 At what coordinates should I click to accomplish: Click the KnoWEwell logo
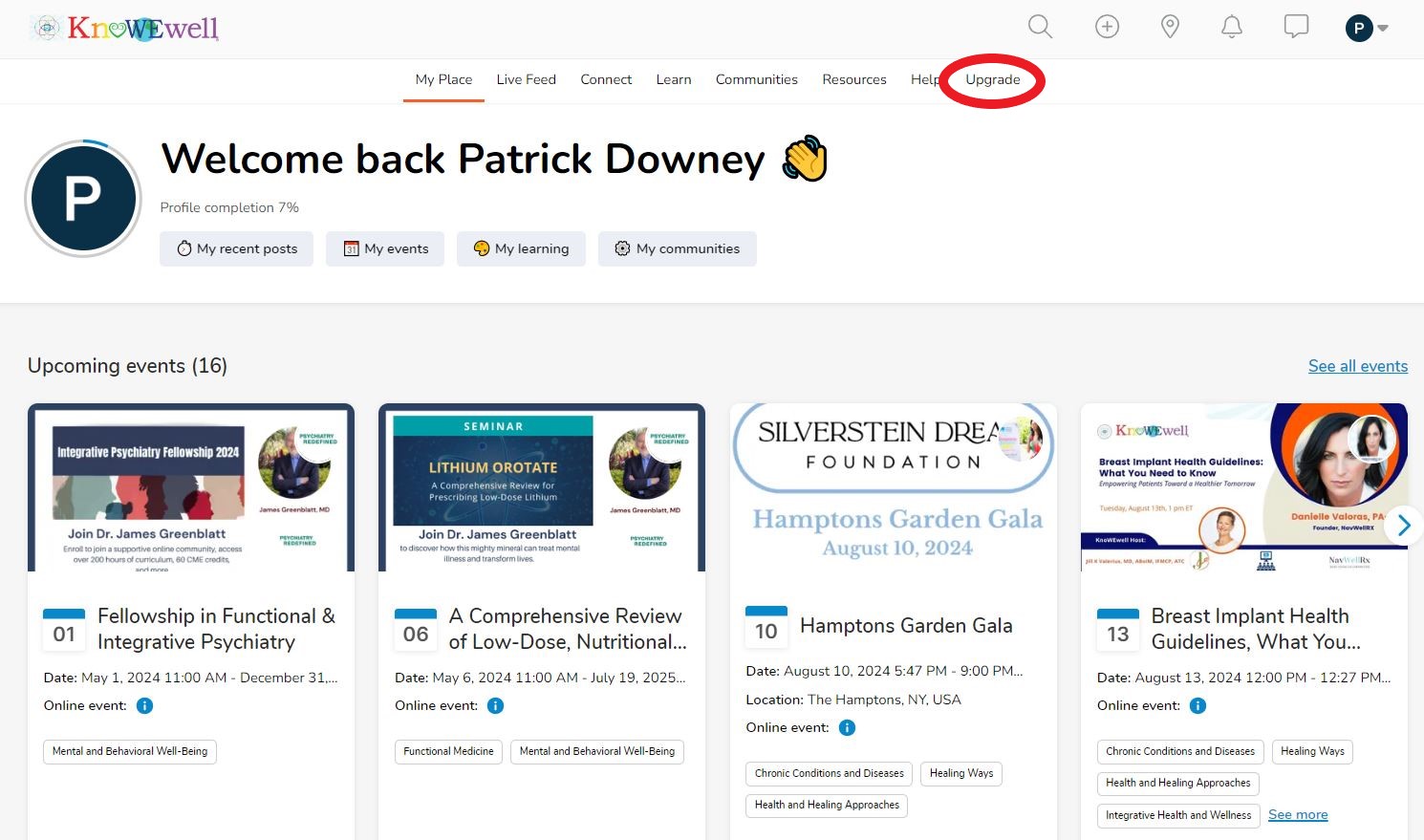124,28
